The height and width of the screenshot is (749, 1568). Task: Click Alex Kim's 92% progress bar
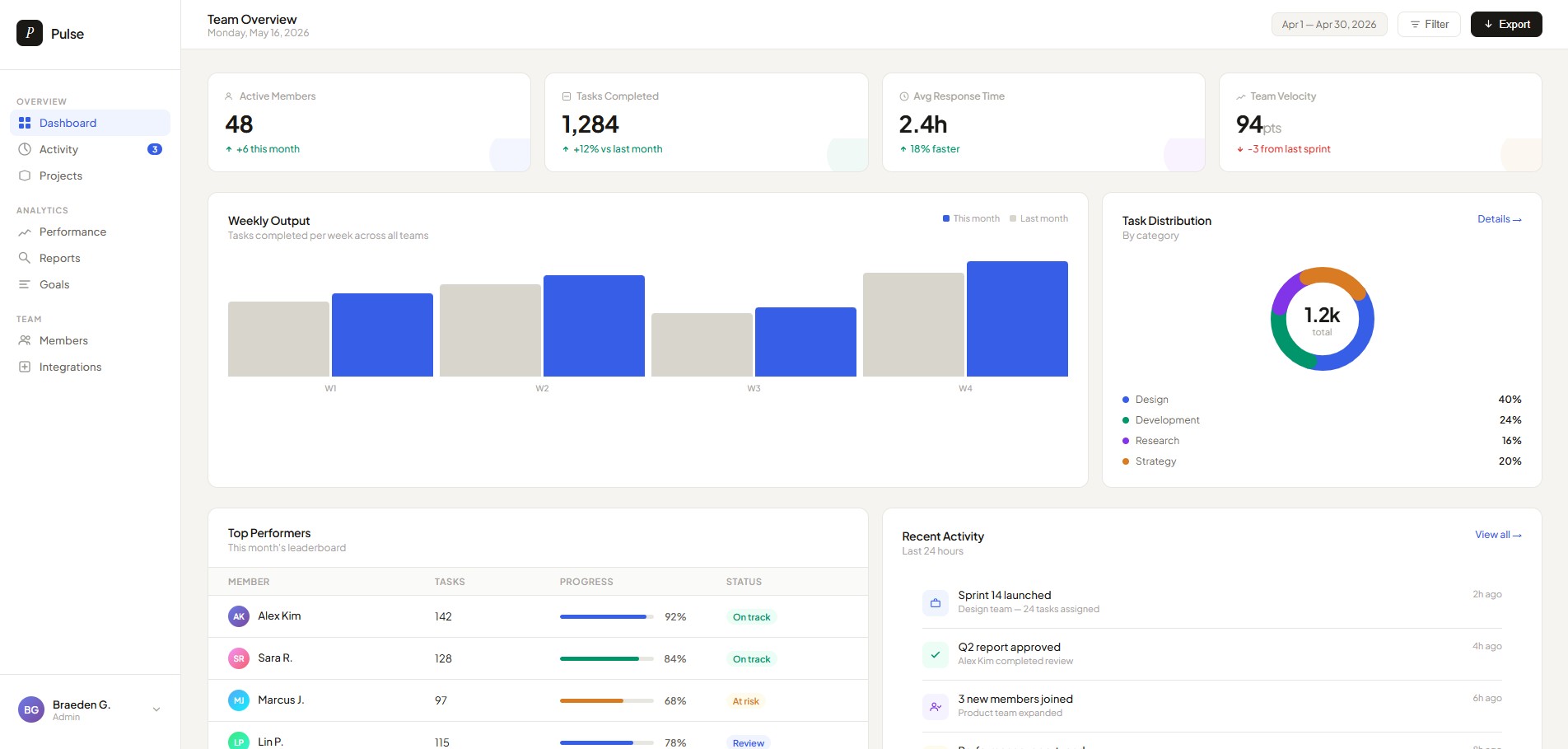[607, 616]
